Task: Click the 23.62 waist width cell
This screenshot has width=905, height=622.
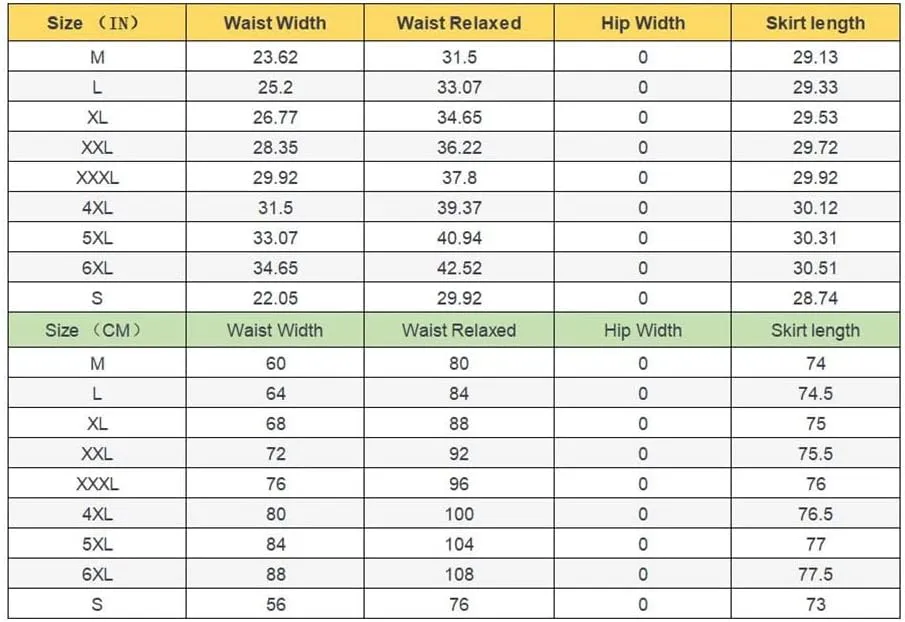Action: [x=275, y=57]
